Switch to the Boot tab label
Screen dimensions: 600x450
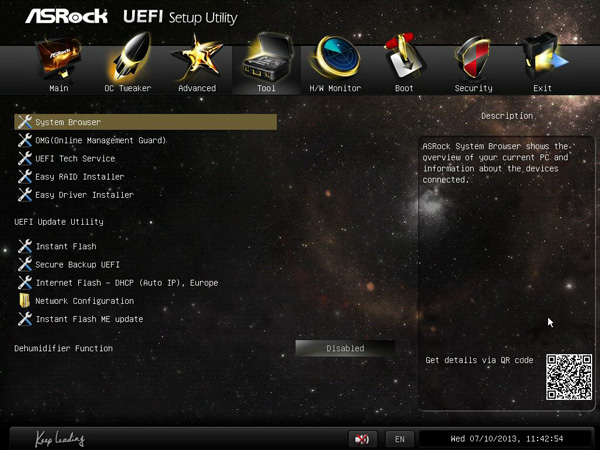click(404, 88)
